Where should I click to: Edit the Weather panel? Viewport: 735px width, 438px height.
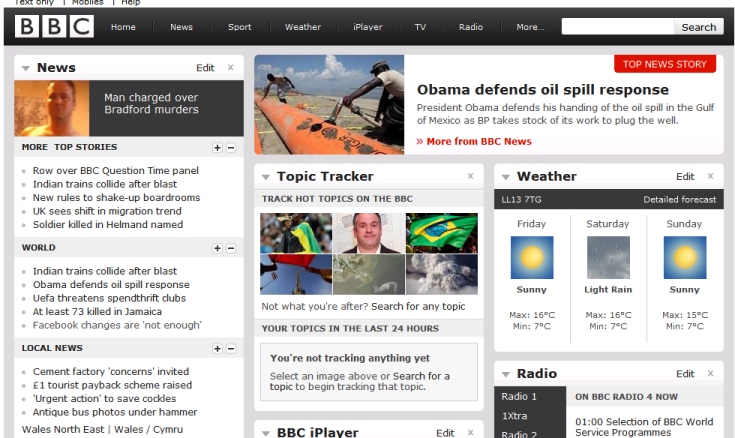(685, 177)
